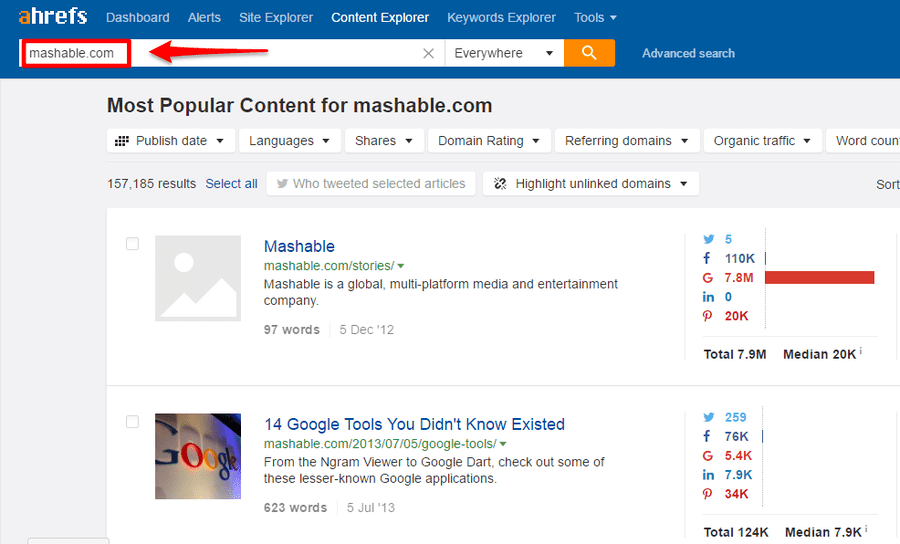
Task: Click the Select all link
Action: (x=231, y=184)
